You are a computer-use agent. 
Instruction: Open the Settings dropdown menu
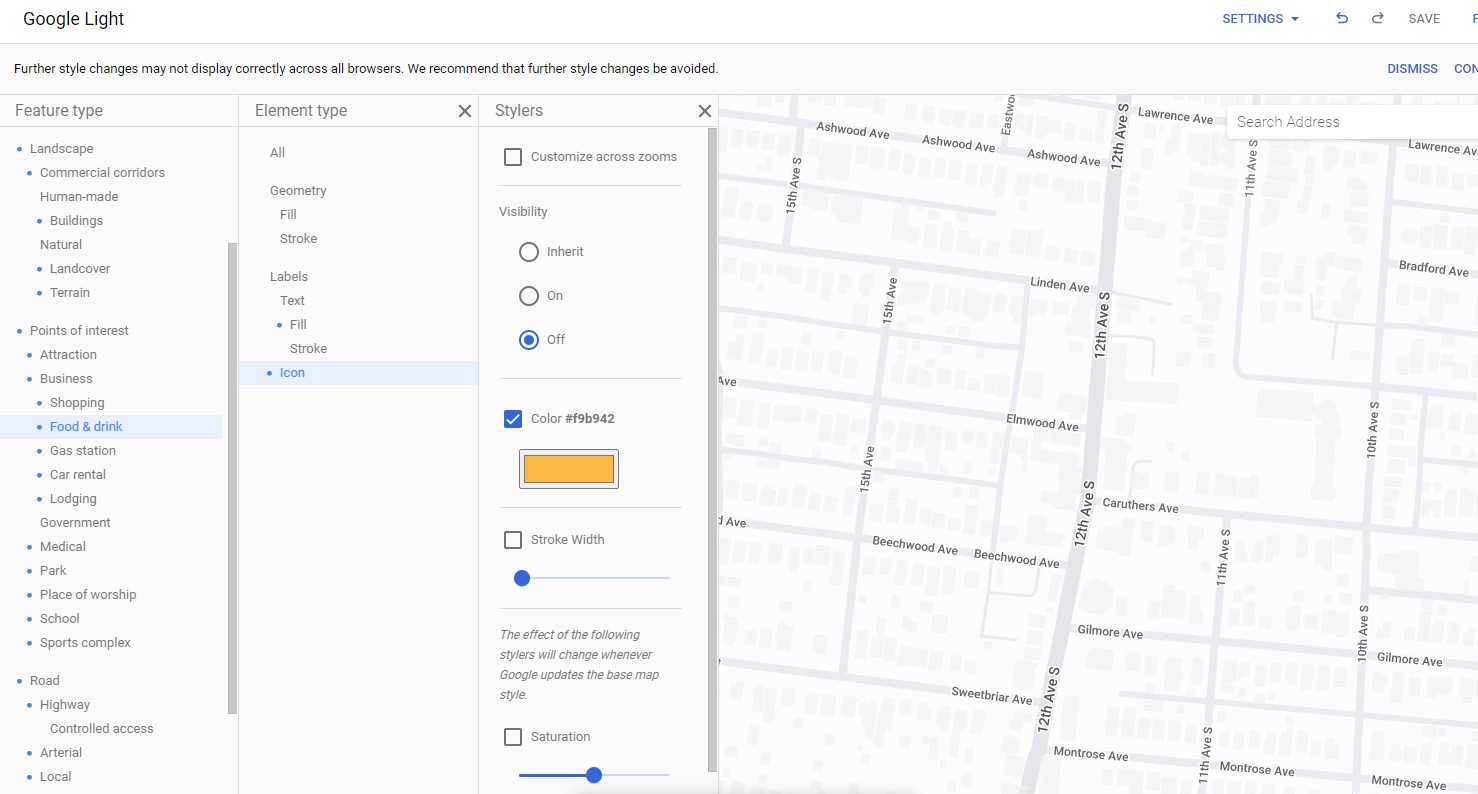click(1260, 19)
